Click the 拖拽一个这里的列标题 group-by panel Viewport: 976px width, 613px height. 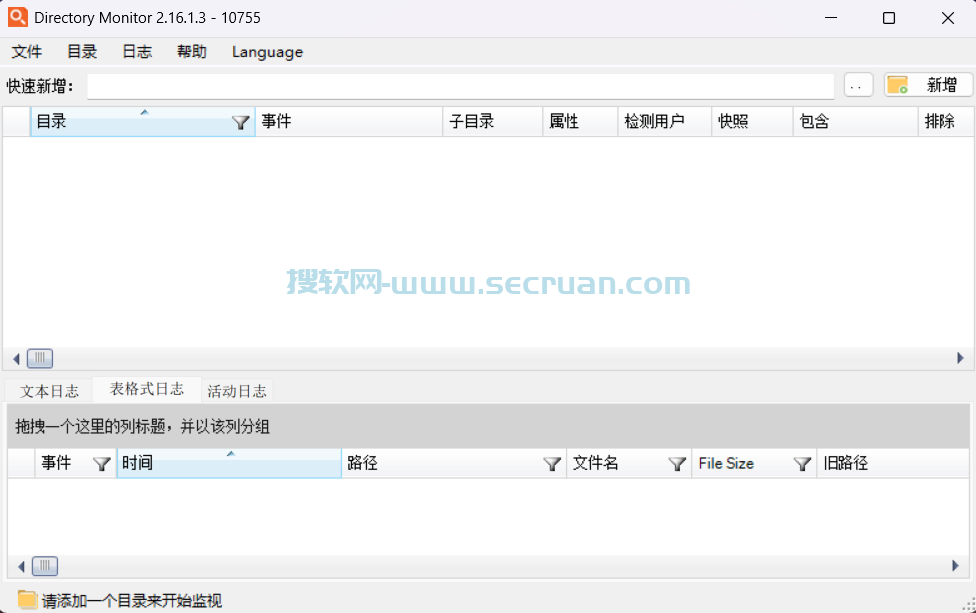[x=488, y=426]
